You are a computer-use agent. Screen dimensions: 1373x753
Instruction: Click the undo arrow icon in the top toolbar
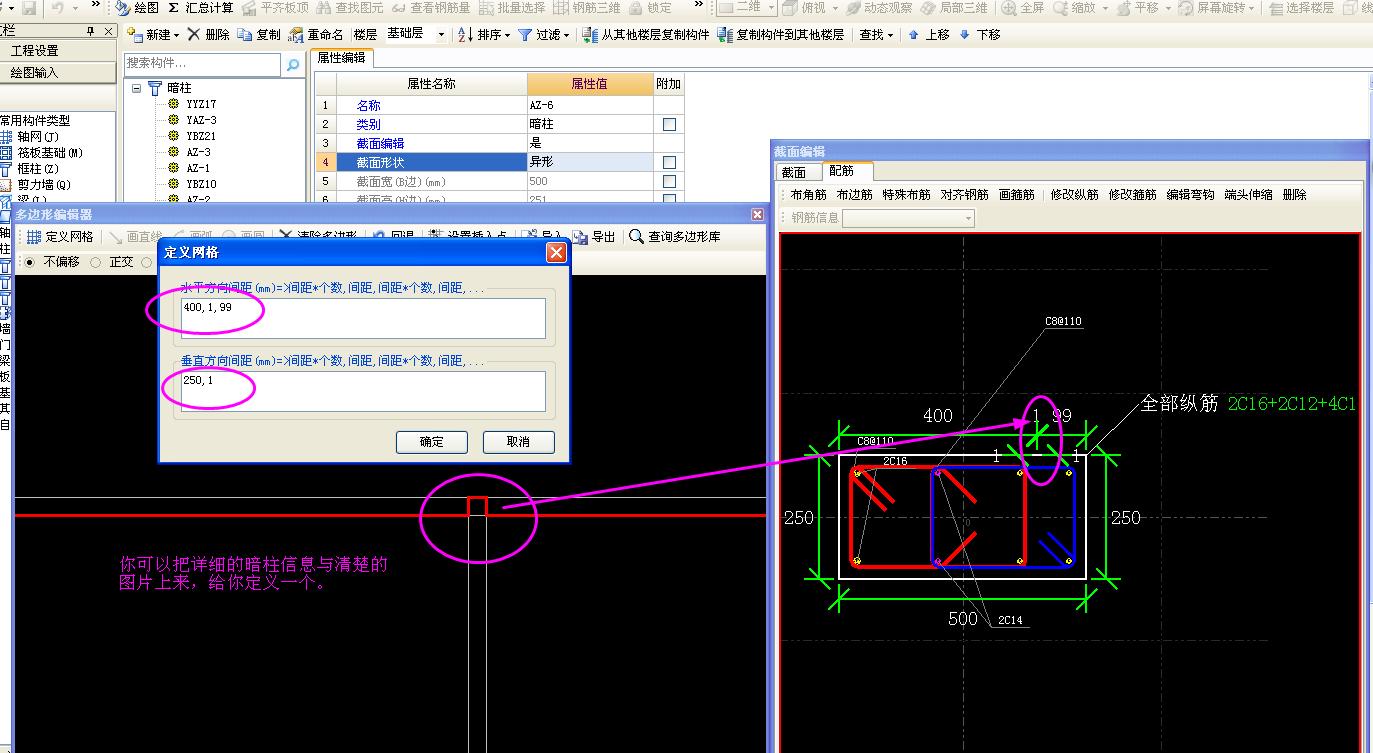tap(58, 8)
